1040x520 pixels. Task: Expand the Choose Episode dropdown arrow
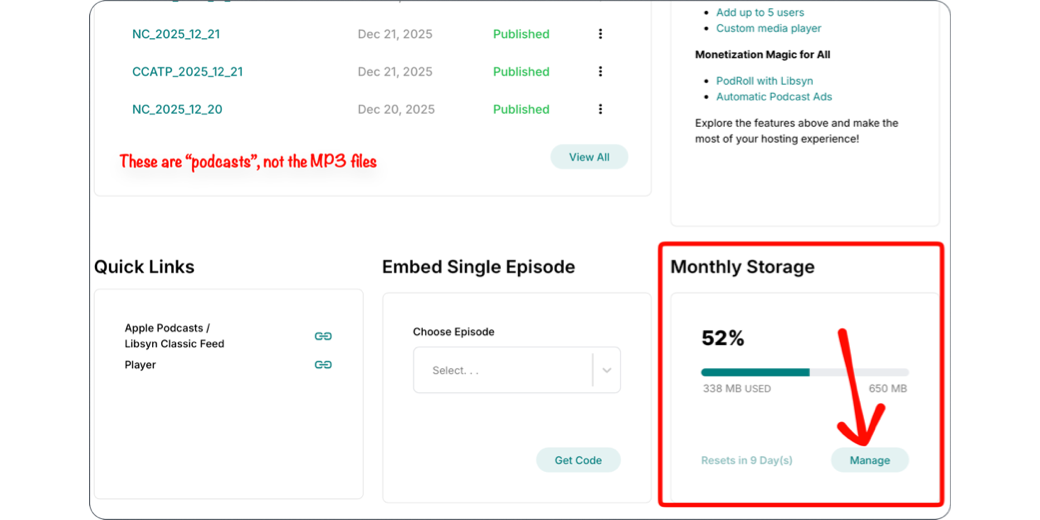(606, 370)
